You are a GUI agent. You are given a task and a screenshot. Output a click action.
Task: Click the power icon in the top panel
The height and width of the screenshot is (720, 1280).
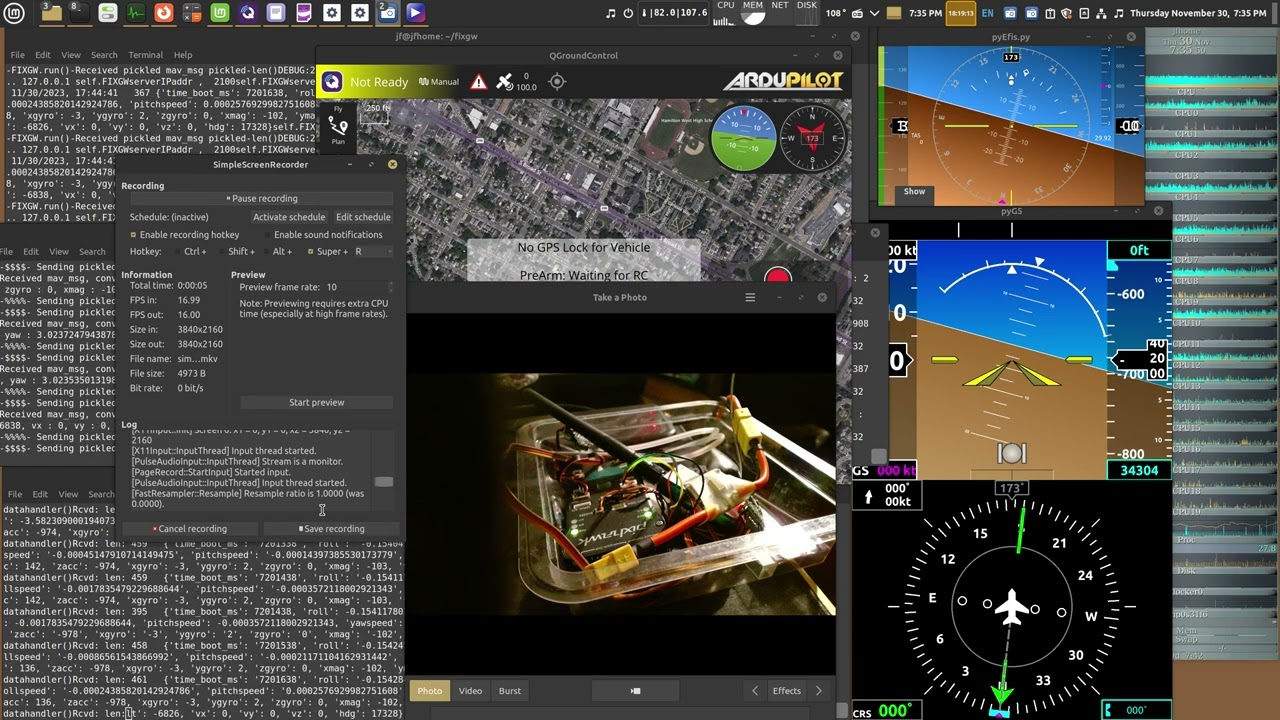pyautogui.click(x=628, y=13)
